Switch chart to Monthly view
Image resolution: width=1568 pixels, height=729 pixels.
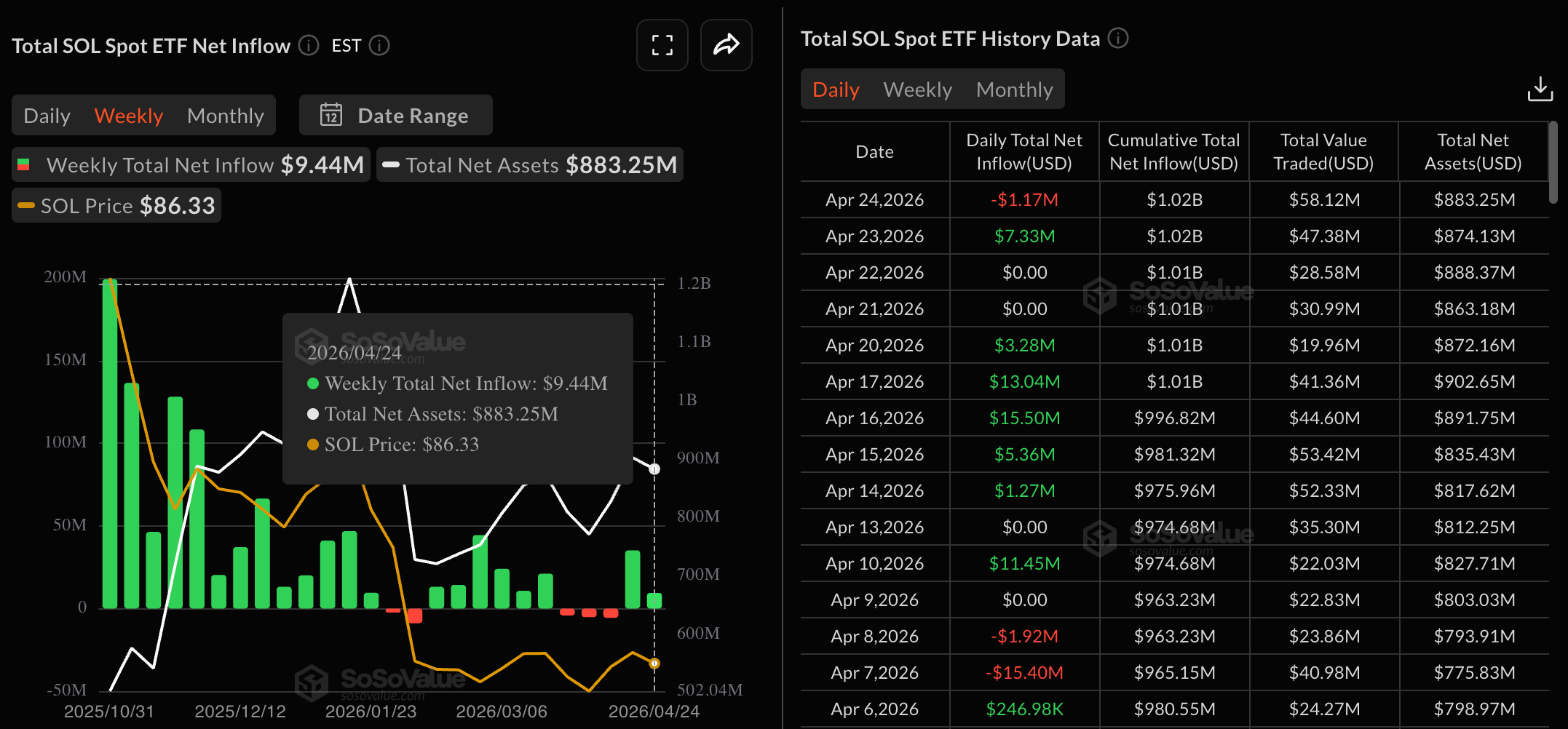point(225,116)
